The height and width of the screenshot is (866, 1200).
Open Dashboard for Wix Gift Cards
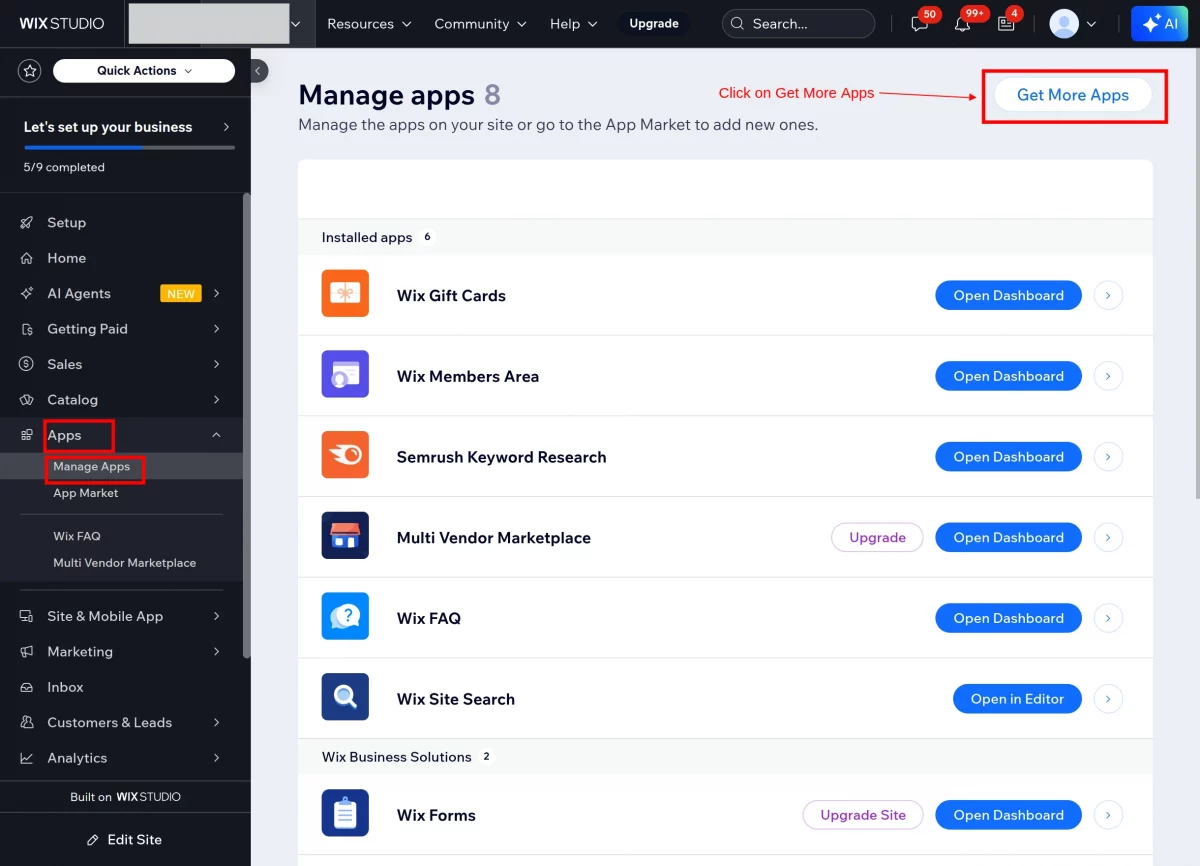[1008, 295]
